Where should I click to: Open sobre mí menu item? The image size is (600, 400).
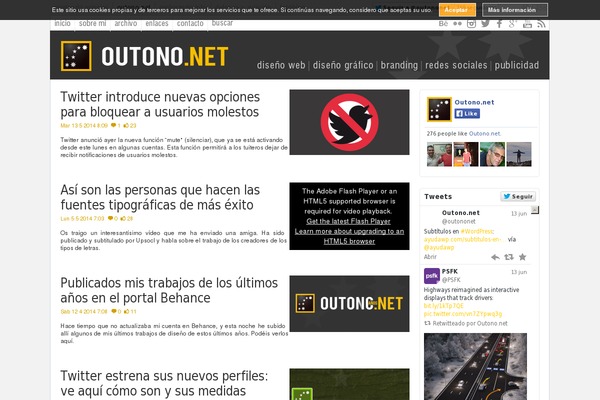point(93,23)
